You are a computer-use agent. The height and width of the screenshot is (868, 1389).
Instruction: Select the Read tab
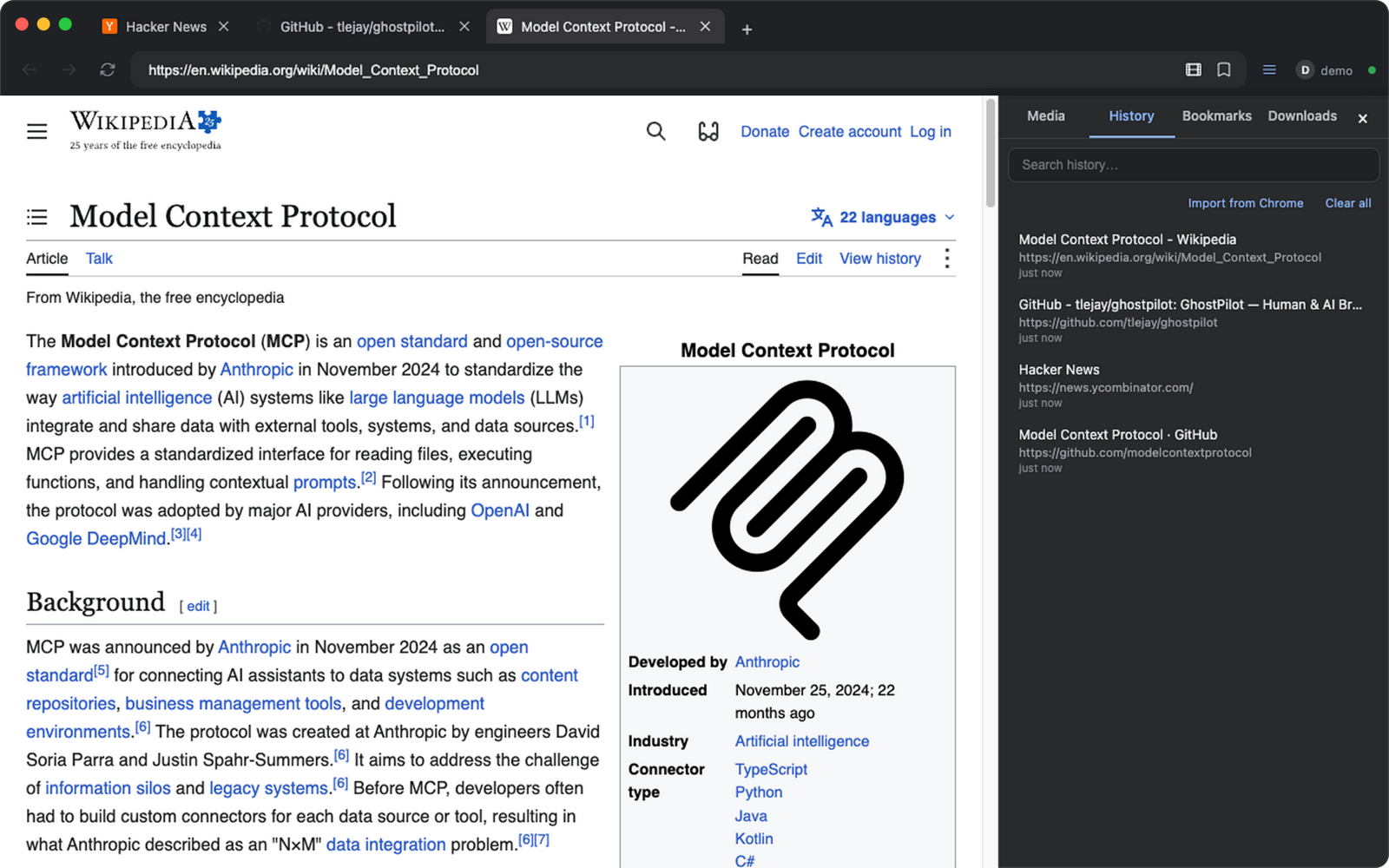pos(760,259)
